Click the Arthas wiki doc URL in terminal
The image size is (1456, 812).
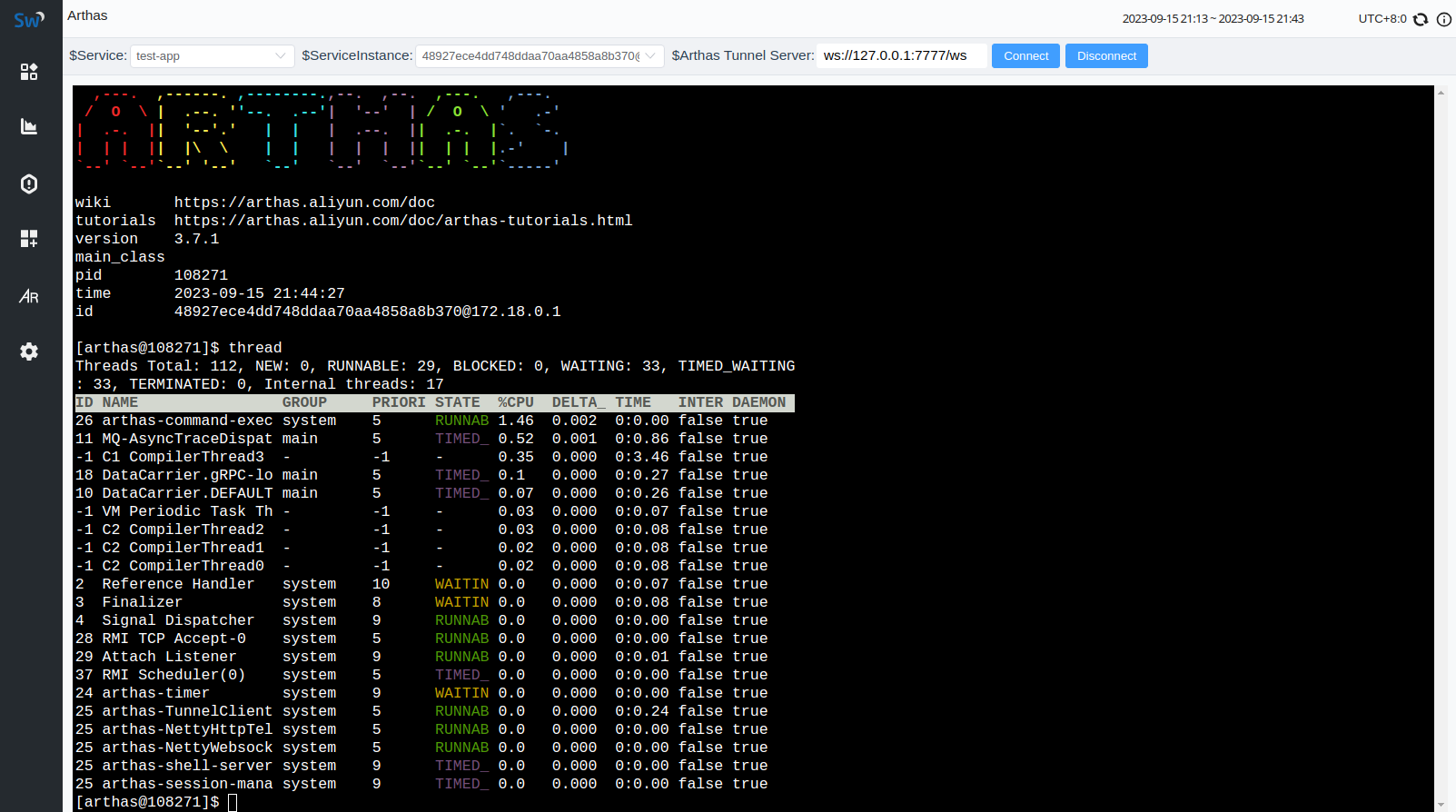pyautogui.click(x=304, y=203)
